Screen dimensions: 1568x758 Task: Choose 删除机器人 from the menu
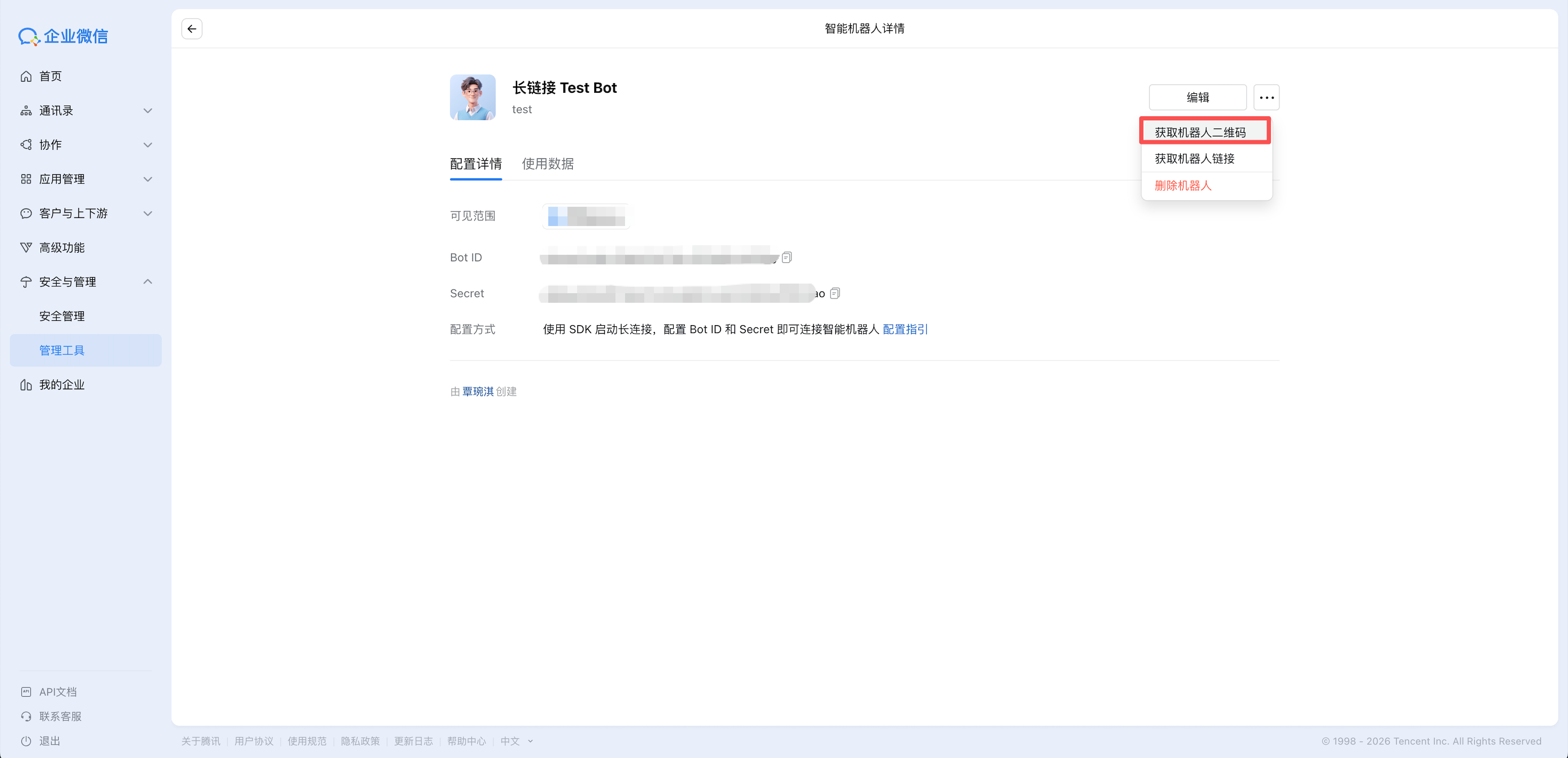tap(1183, 186)
